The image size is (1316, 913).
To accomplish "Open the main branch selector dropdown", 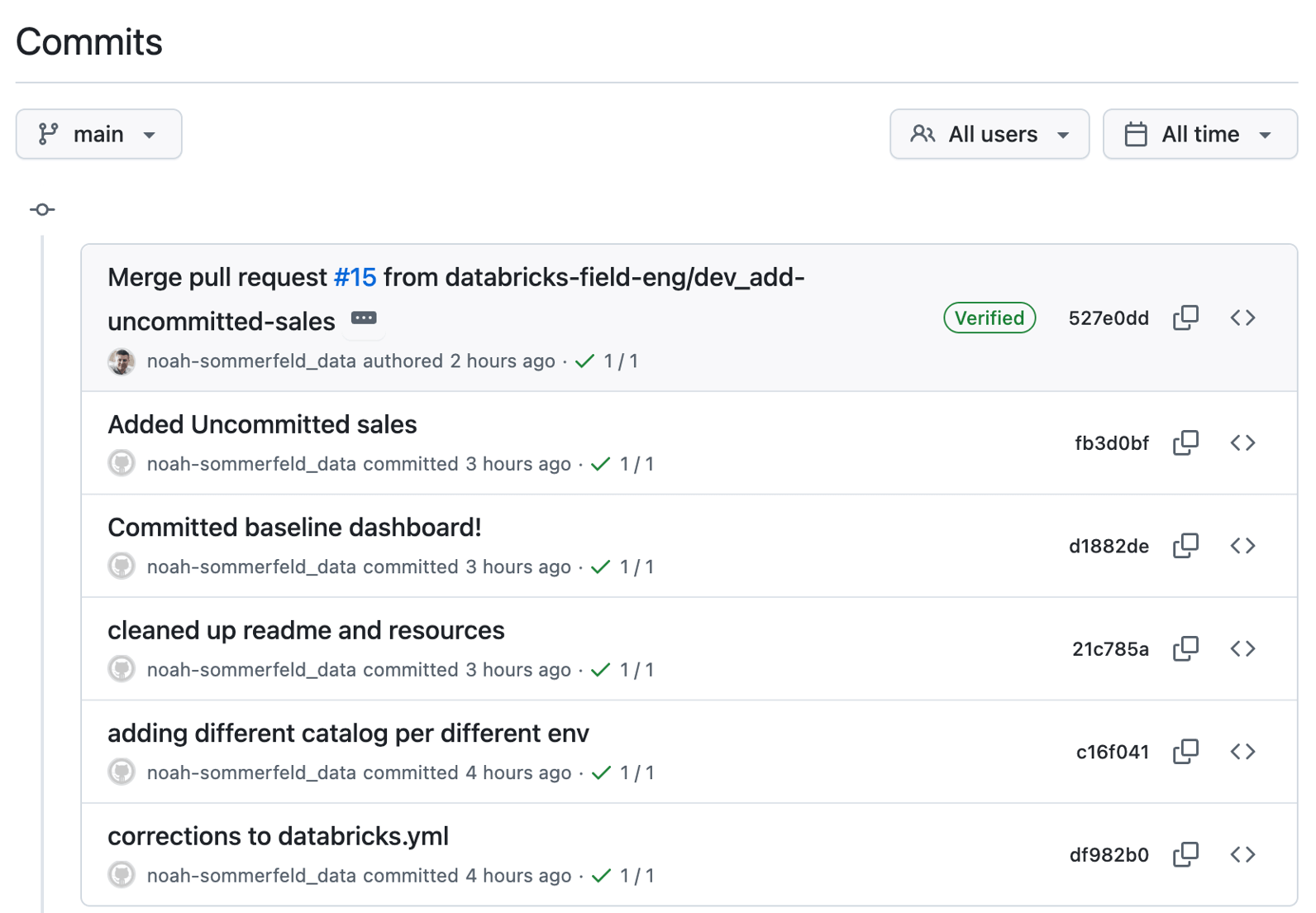I will tap(98, 134).
